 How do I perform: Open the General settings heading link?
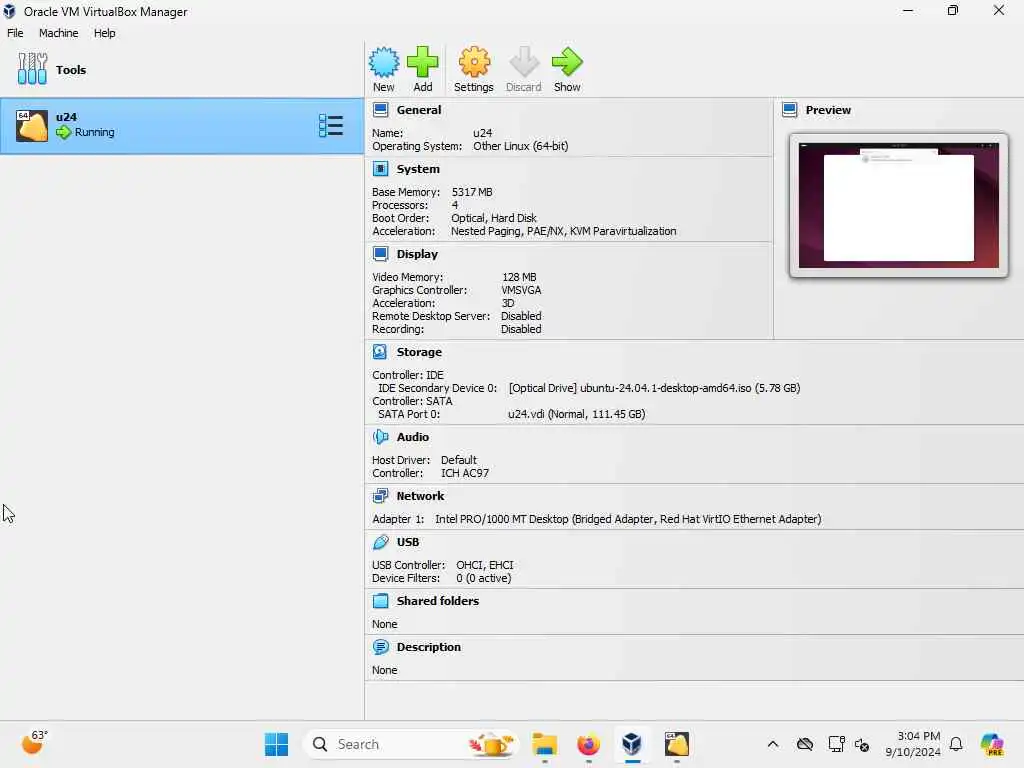[x=419, y=110]
